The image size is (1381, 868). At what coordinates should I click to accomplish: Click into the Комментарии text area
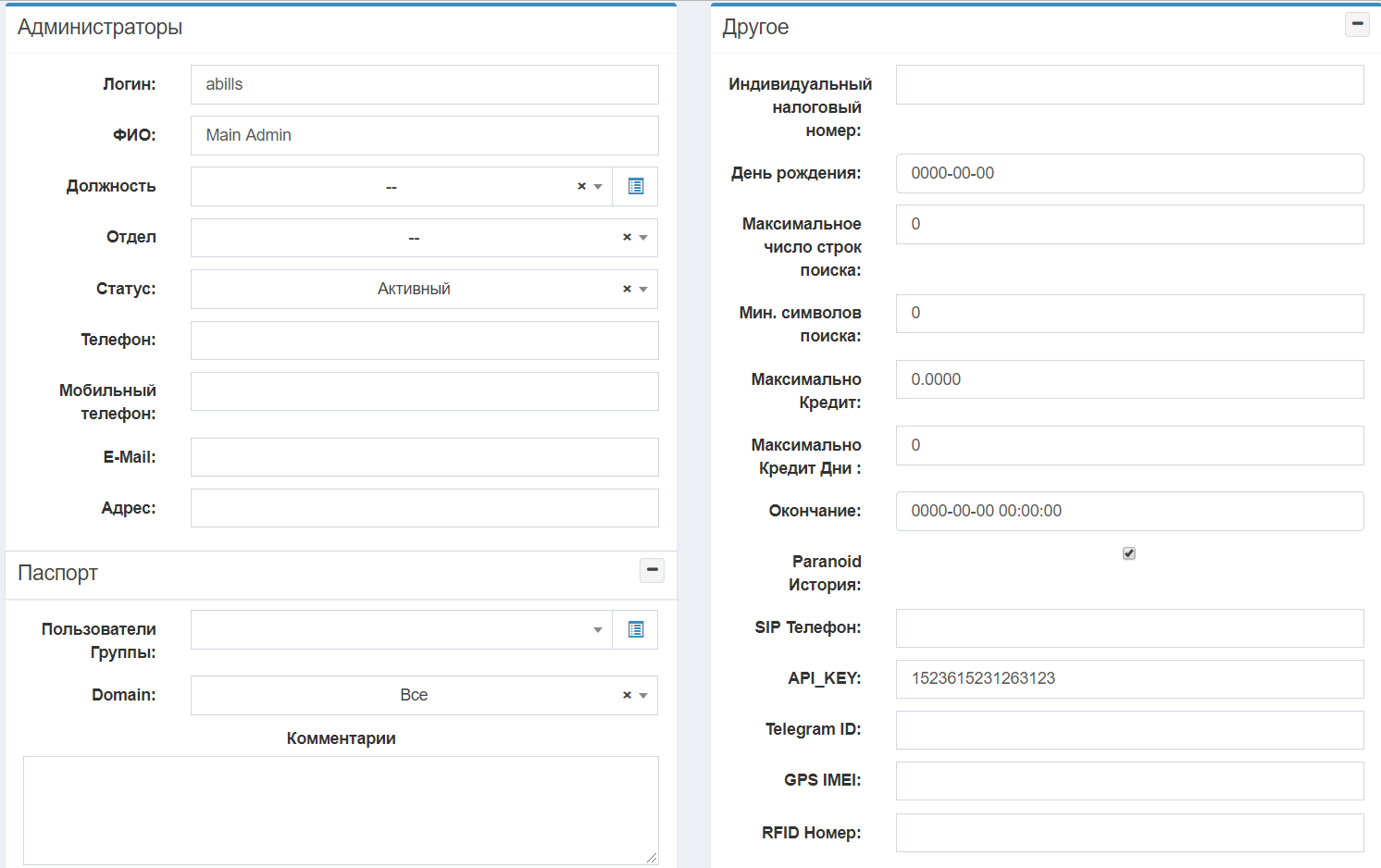point(341,810)
